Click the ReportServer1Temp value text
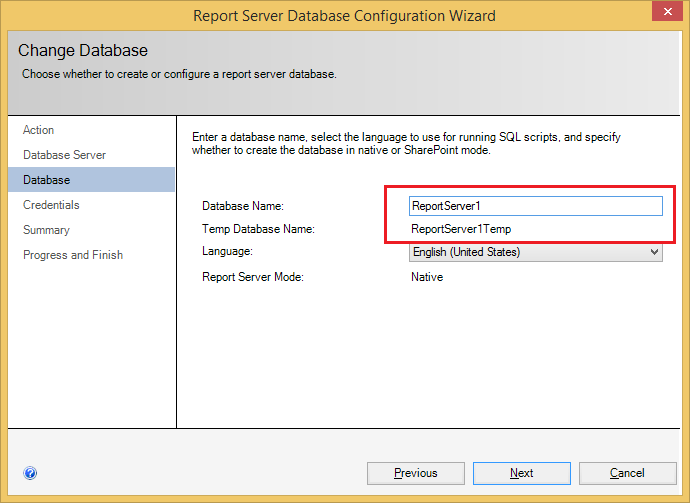 click(461, 229)
